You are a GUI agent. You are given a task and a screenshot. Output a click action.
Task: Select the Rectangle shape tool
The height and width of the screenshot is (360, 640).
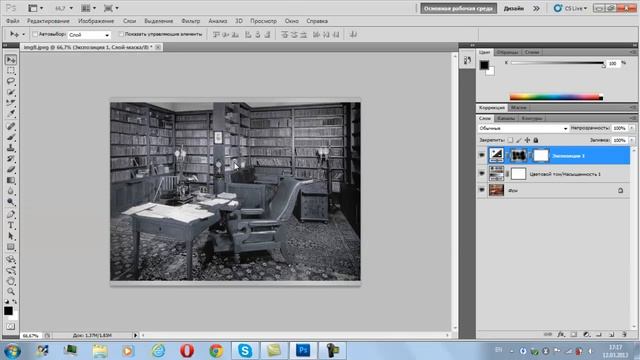(11, 247)
